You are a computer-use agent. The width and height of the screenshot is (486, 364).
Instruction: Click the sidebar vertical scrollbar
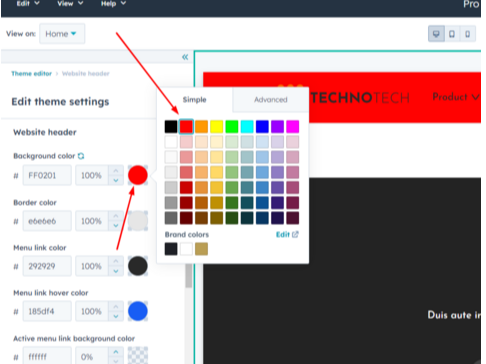[x=189, y=276]
